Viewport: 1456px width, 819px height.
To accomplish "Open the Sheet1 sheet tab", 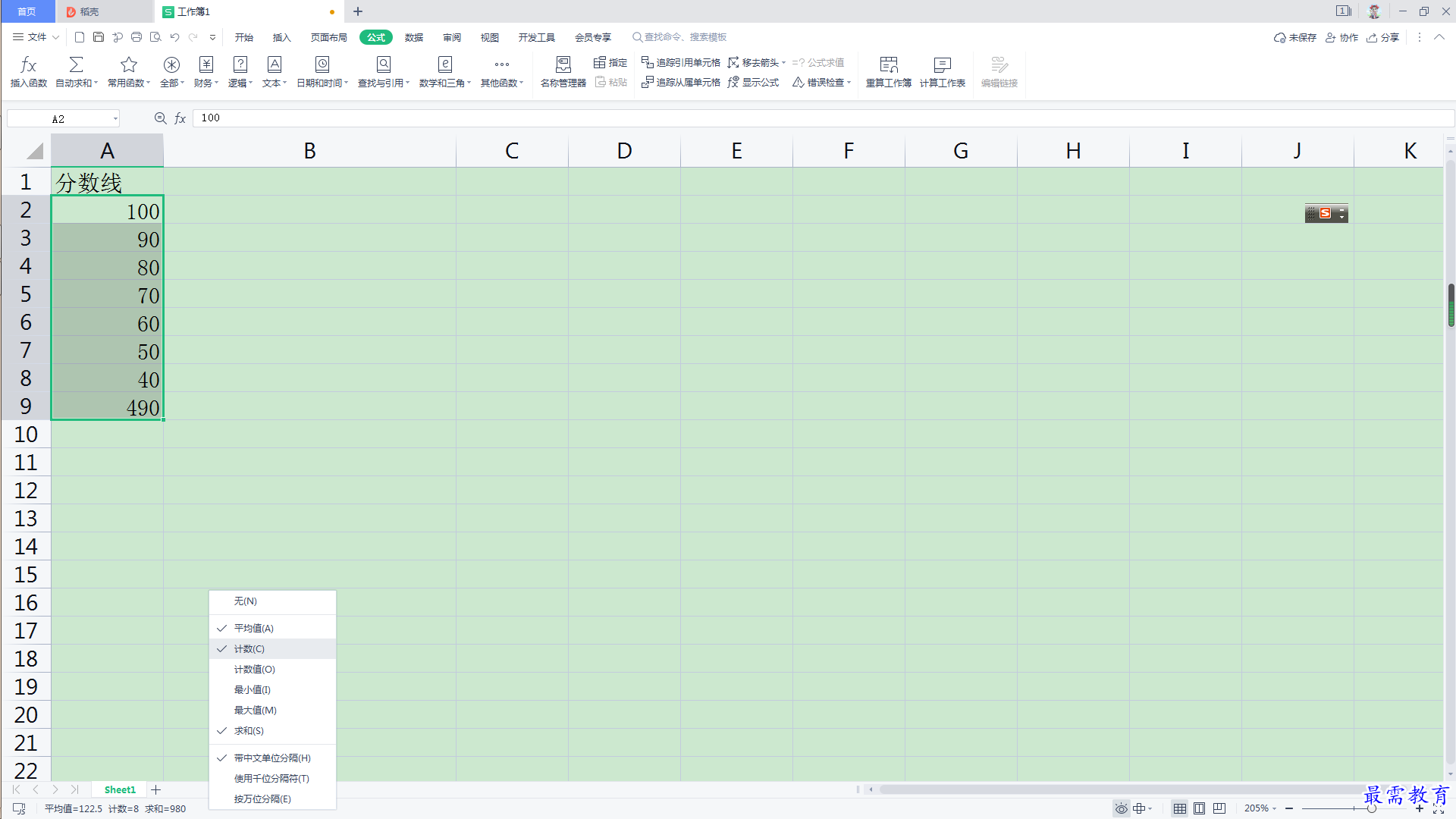I will point(120,789).
